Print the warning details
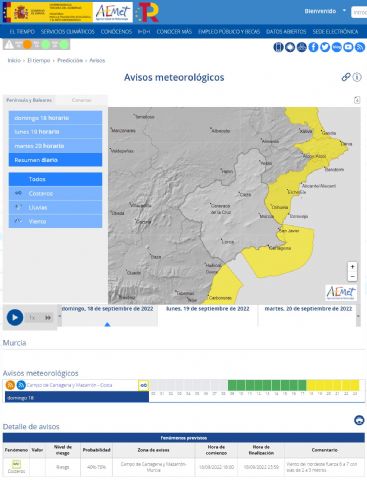367x480 pixels. pyautogui.click(x=359, y=420)
